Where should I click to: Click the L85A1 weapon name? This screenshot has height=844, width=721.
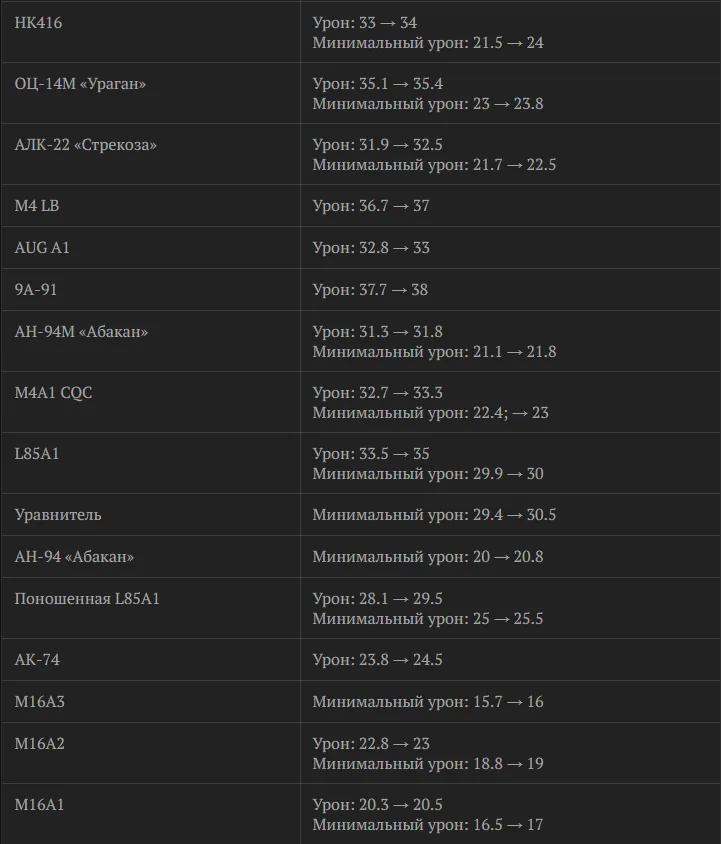[x=37, y=454]
